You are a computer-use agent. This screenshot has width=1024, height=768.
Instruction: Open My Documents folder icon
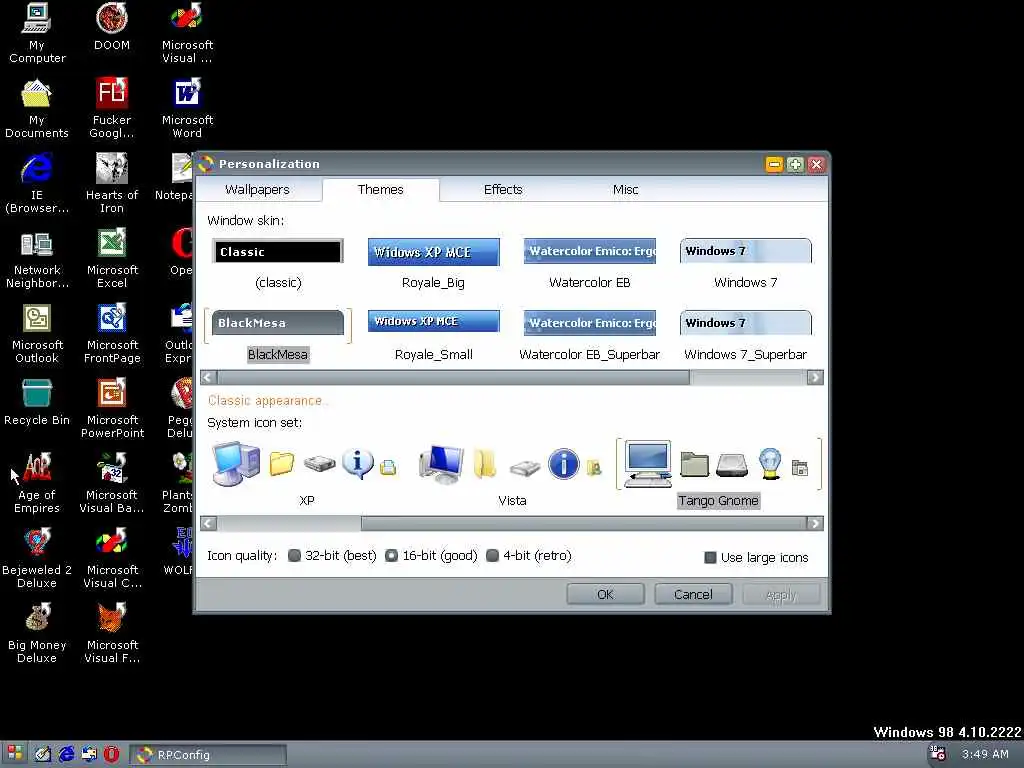pos(37,108)
